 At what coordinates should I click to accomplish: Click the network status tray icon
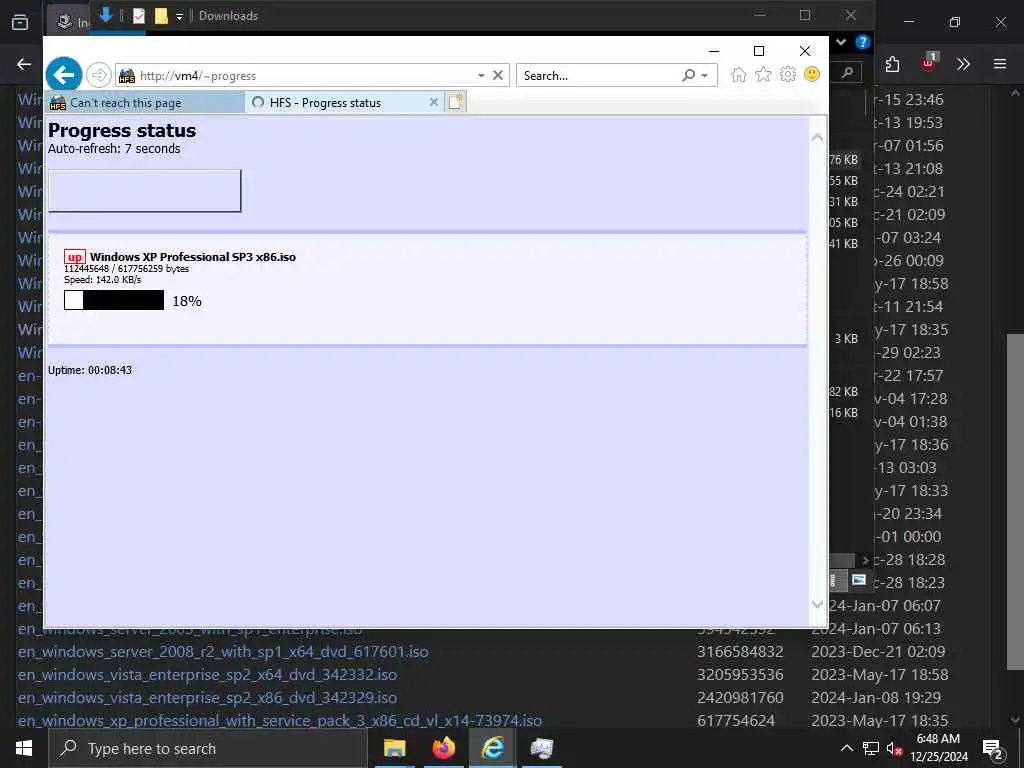point(871,748)
